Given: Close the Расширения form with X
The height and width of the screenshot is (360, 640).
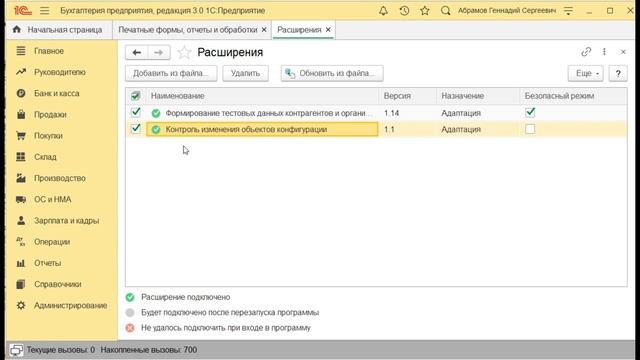Looking at the screenshot, I should [623, 52].
